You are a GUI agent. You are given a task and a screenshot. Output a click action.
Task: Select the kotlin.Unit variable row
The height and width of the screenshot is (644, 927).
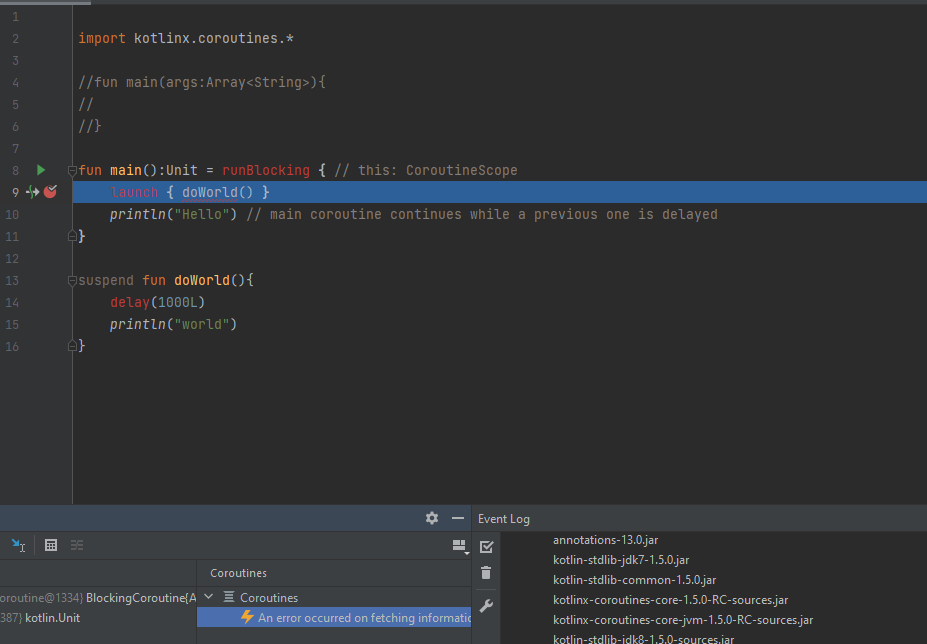point(98,617)
